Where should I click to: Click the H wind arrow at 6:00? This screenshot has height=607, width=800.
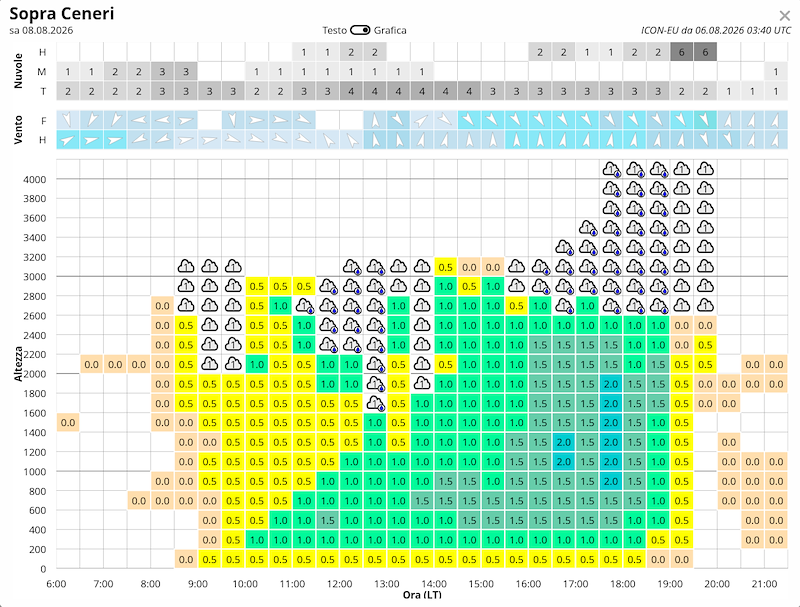[x=68, y=140]
